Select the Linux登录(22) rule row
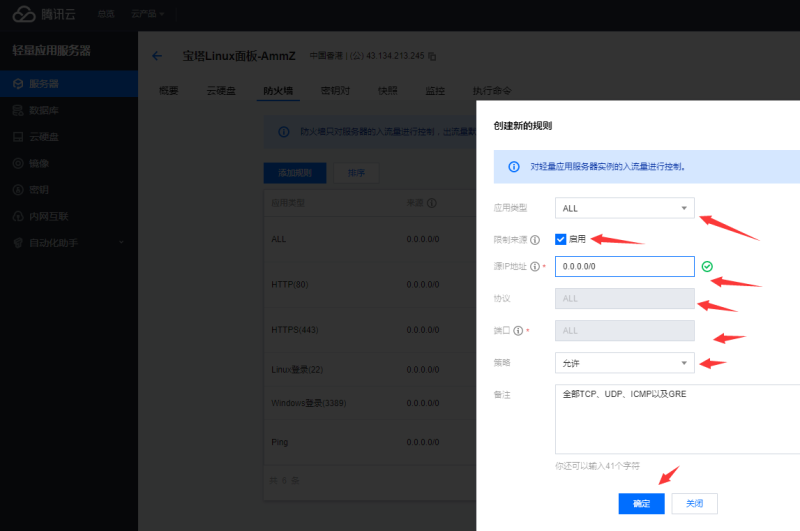 pos(370,369)
